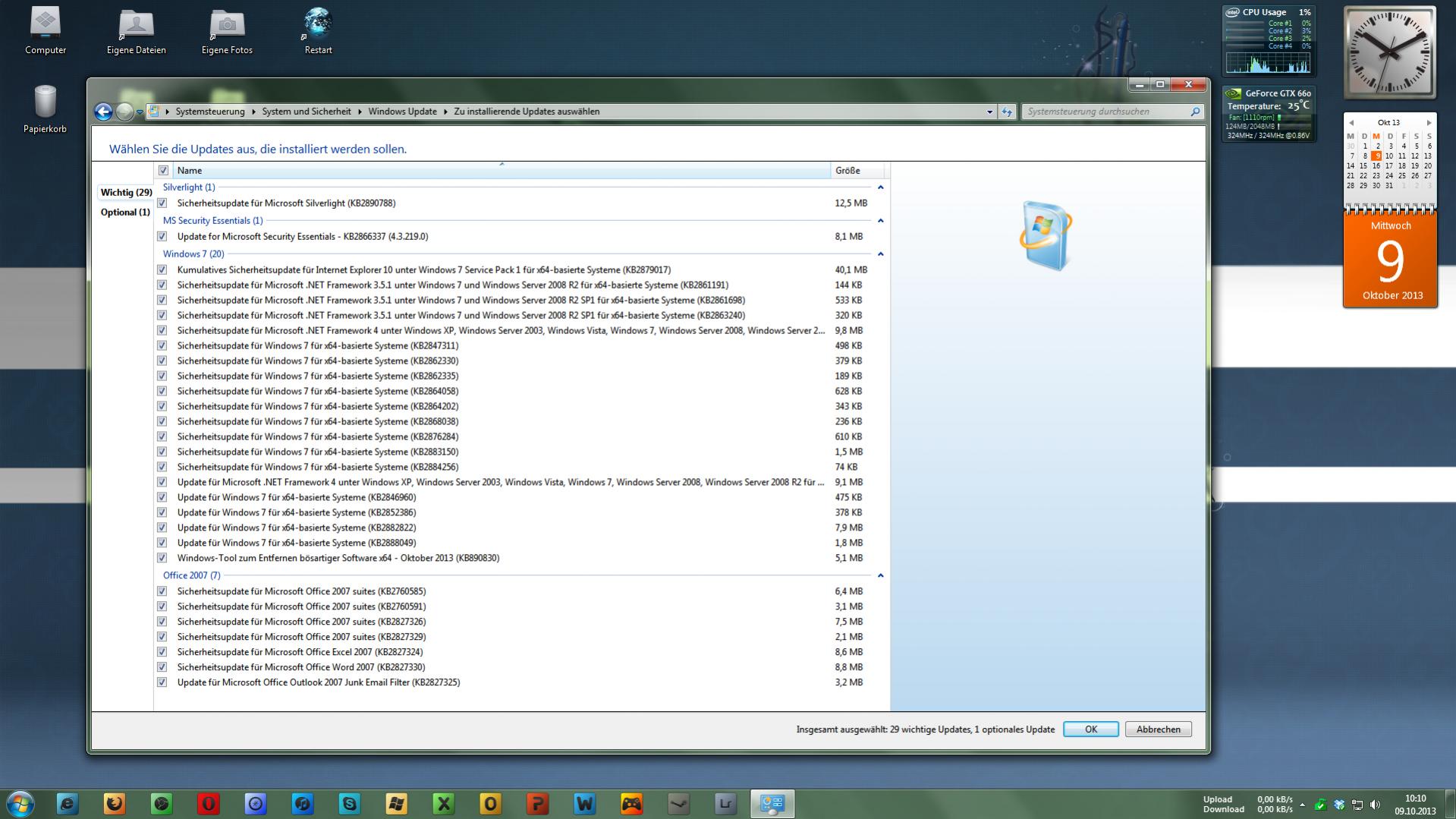Show hidden tray icons arrow
Viewport: 1456px width, 819px height.
click(1302, 805)
